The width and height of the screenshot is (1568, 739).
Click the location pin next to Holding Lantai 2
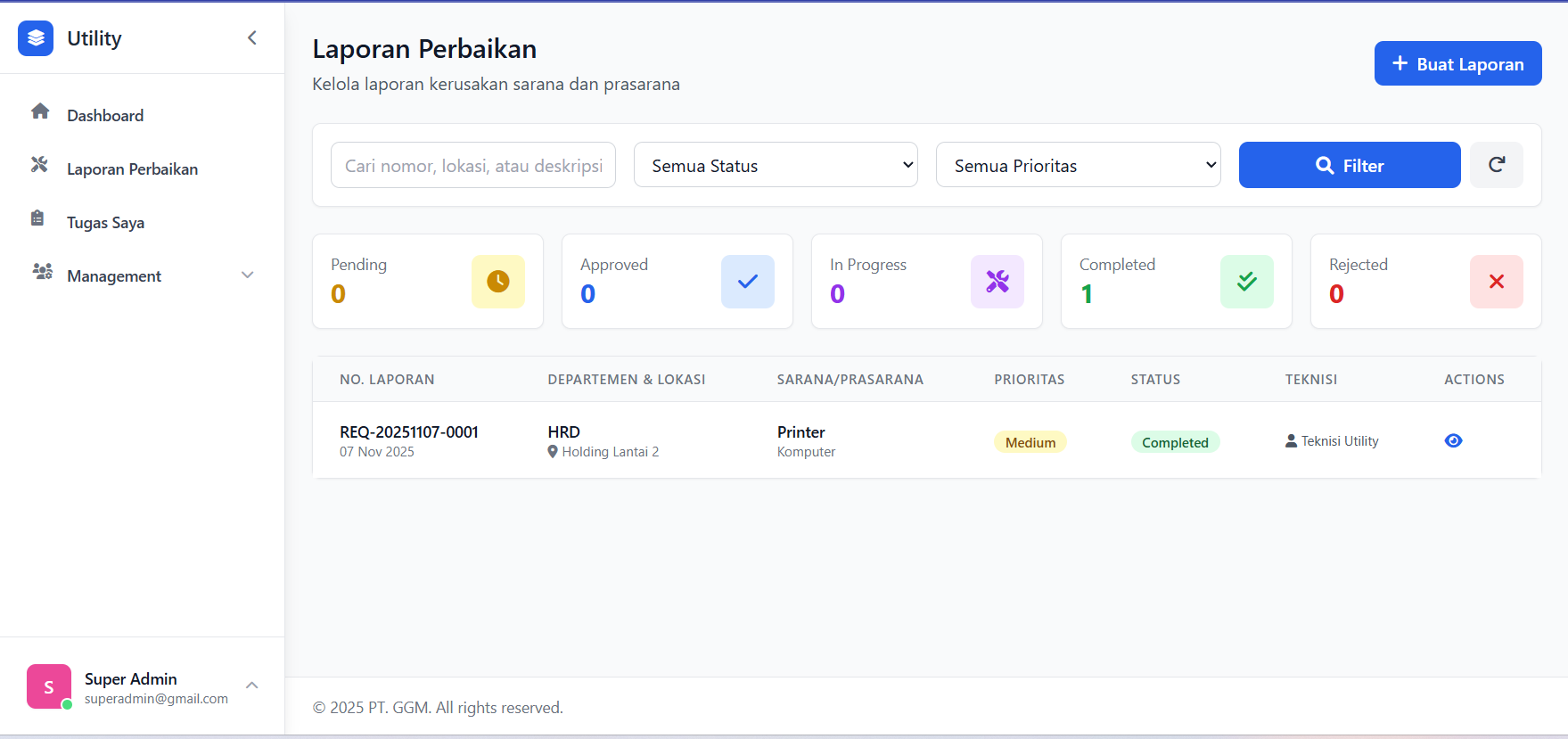coord(553,452)
